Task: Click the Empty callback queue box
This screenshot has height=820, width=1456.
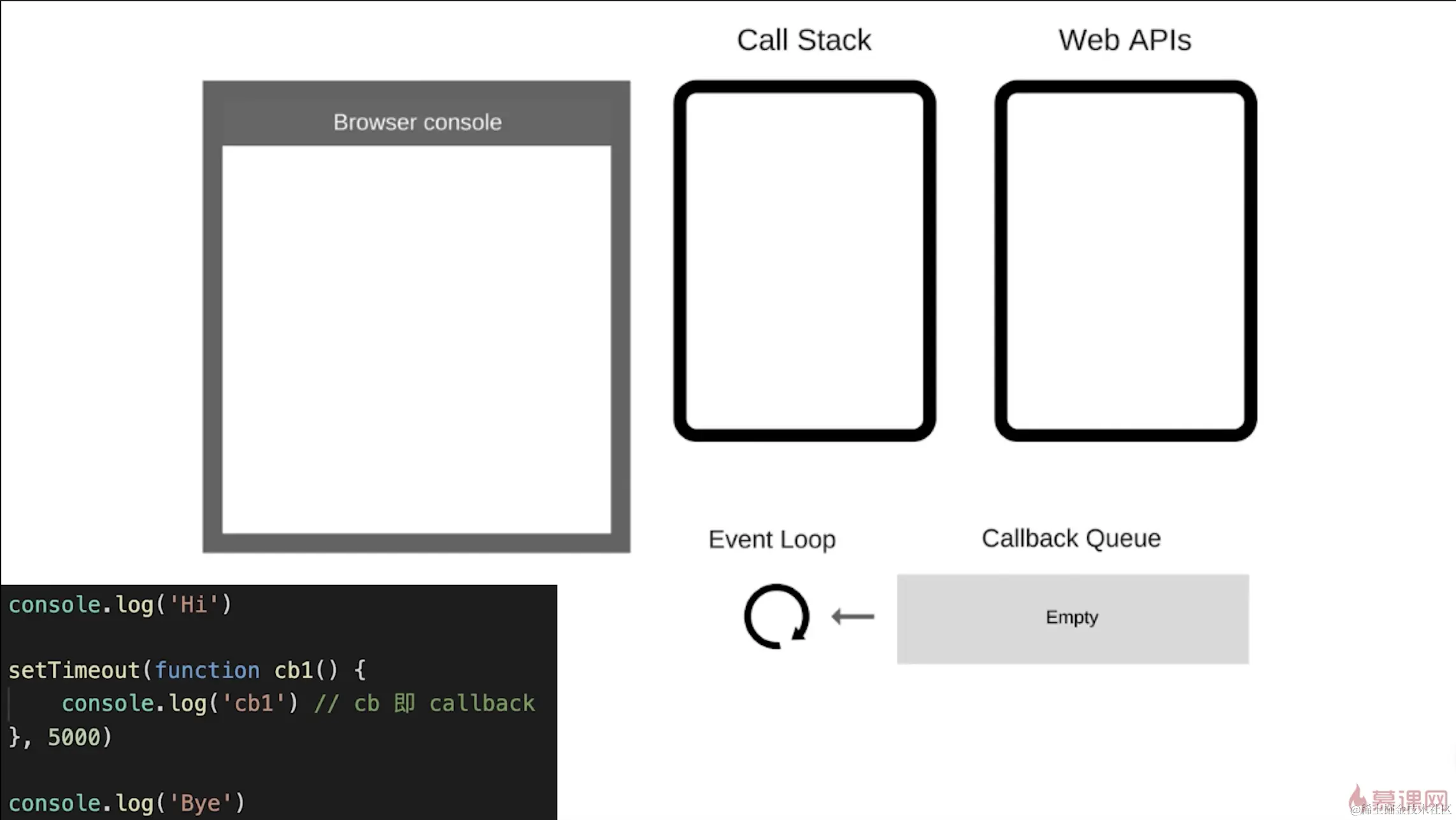Action: pyautogui.click(x=1073, y=619)
